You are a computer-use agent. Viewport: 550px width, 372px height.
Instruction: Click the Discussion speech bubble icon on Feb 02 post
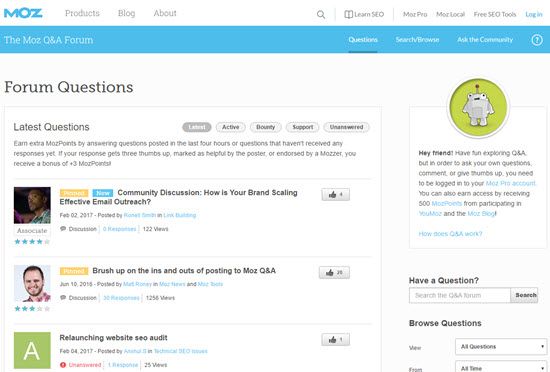(x=63, y=229)
